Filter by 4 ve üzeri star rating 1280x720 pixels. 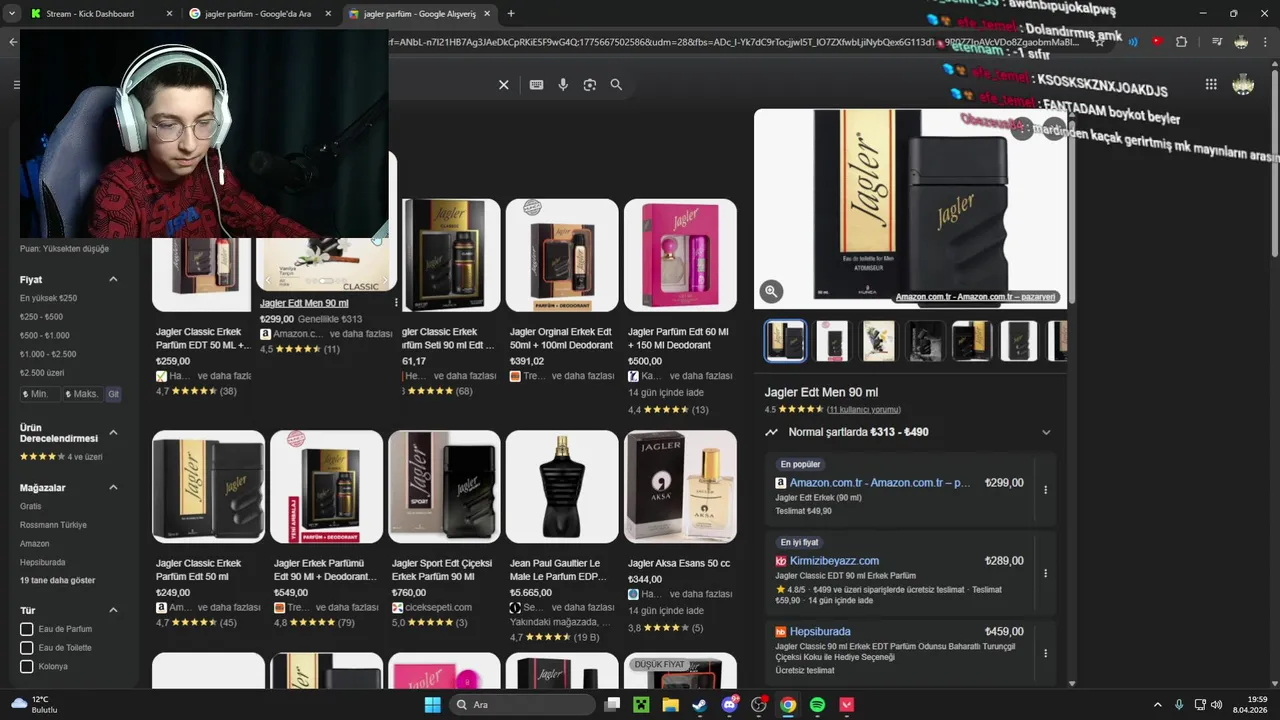61,457
